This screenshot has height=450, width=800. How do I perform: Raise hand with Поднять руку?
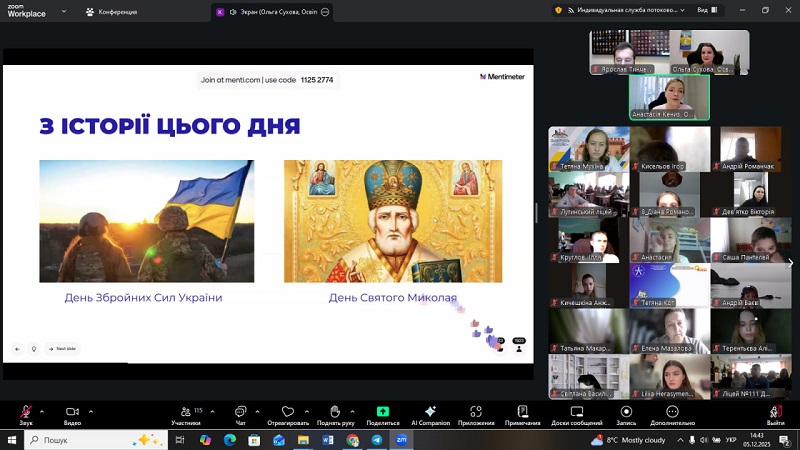pos(335,414)
